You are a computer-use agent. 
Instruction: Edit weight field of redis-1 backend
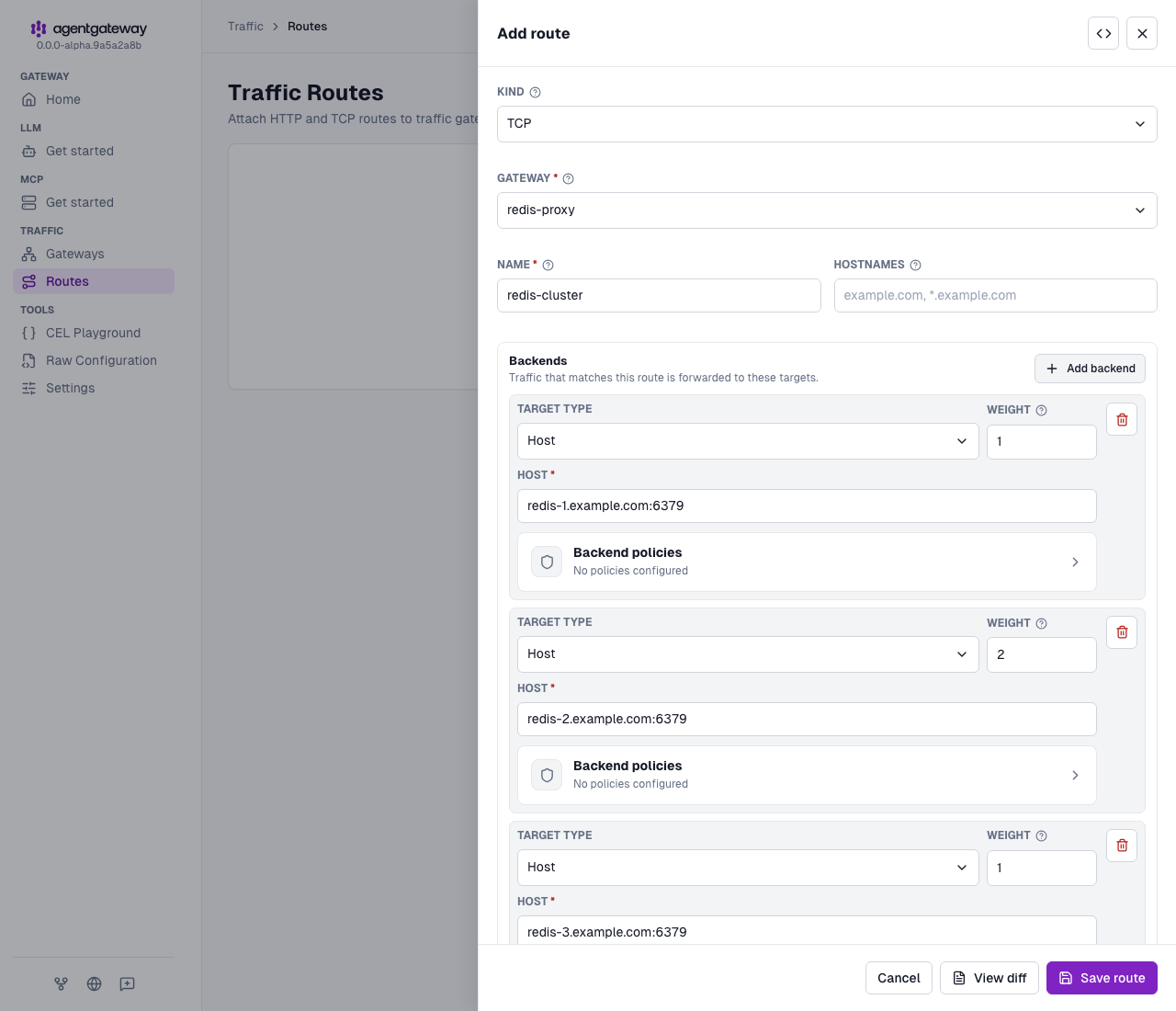pyautogui.click(x=1042, y=442)
